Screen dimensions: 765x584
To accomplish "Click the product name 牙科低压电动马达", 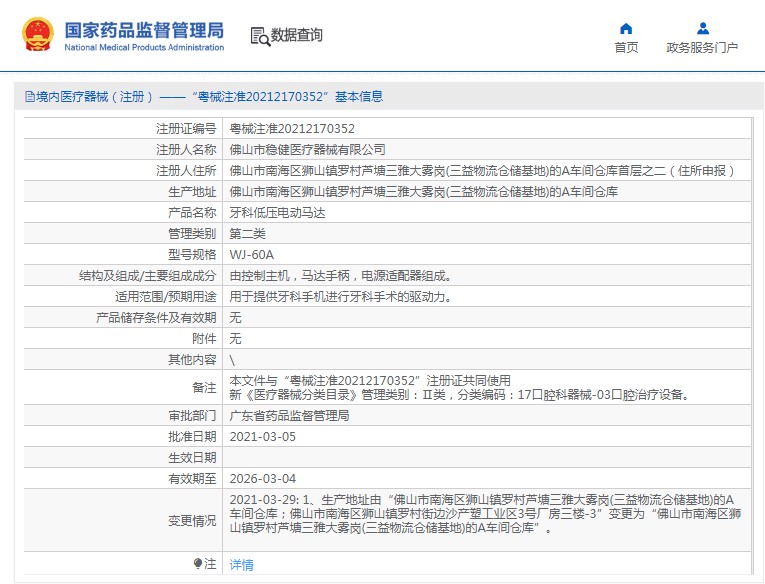I will coord(277,213).
